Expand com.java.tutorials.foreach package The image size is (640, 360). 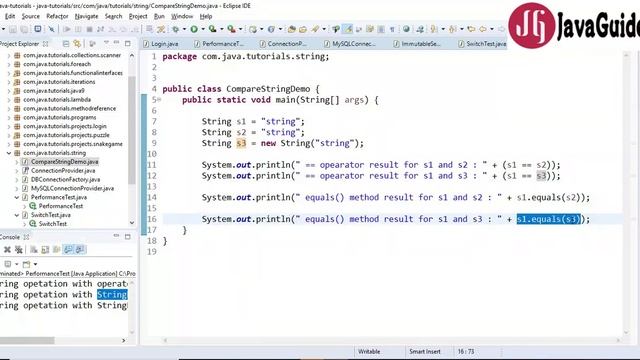[9, 64]
